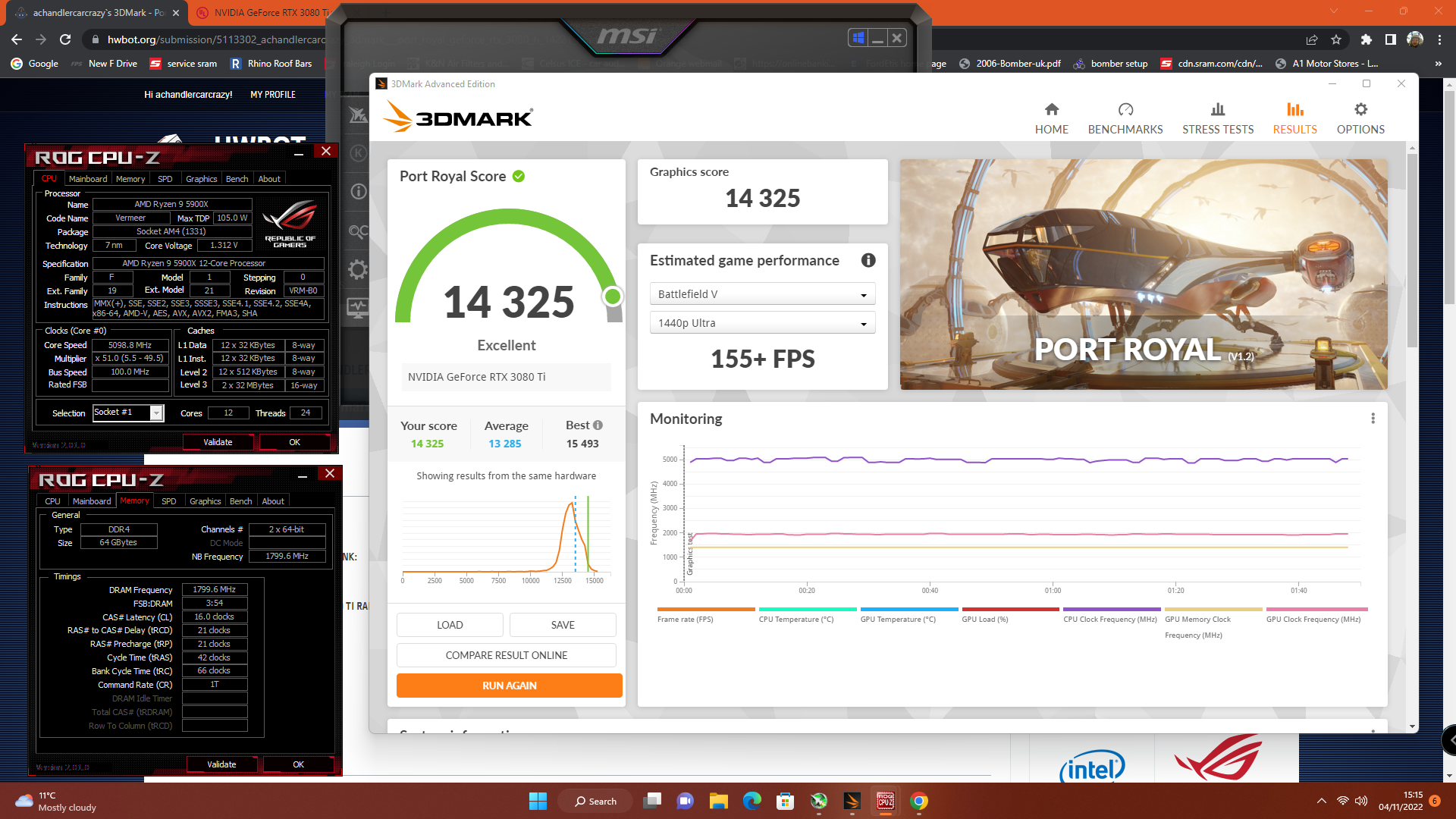1456x819 pixels.
Task: Bookmark this page with the star icon
Action: [x=1336, y=39]
